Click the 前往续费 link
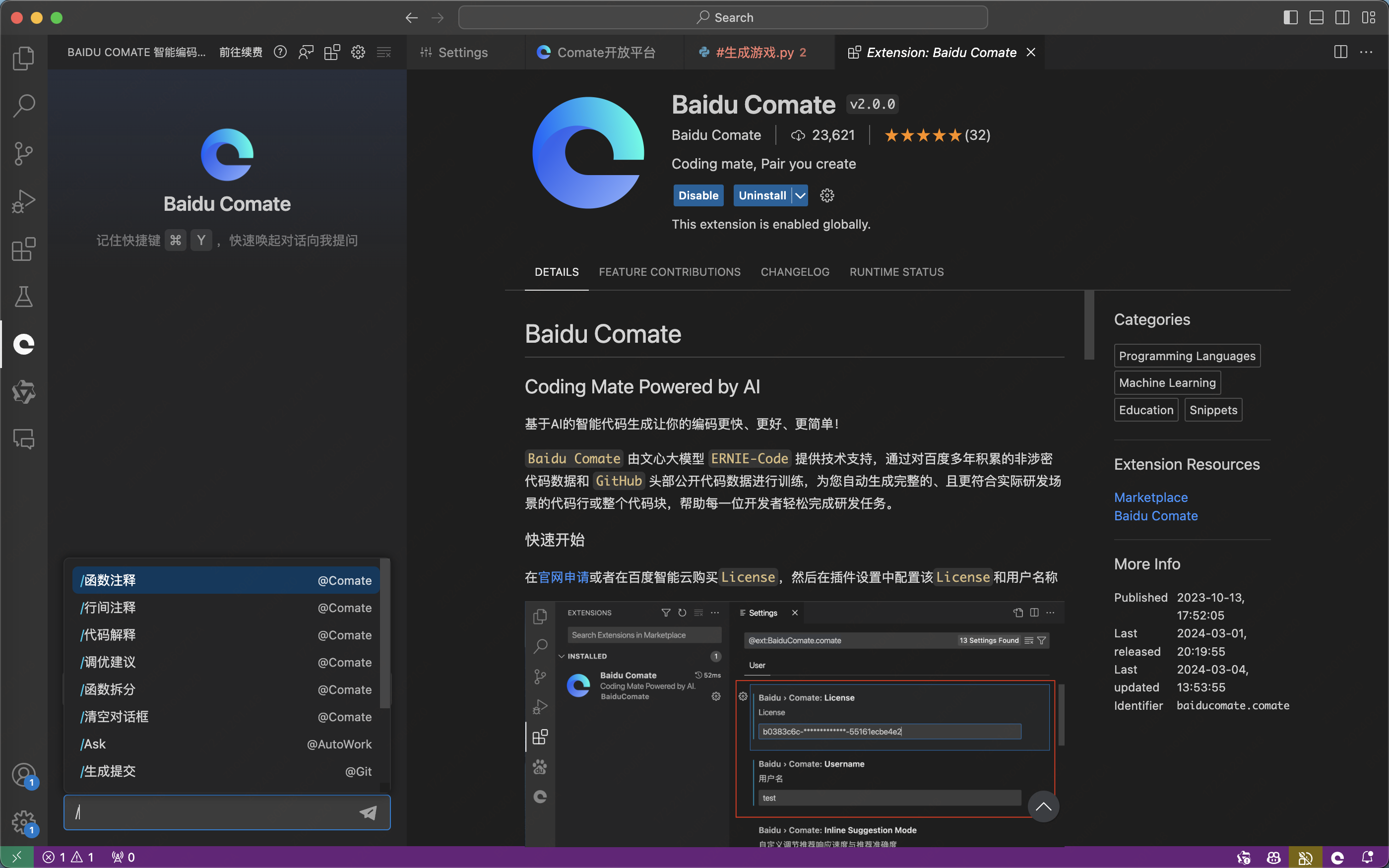Viewport: 1389px width, 868px height. [x=241, y=52]
